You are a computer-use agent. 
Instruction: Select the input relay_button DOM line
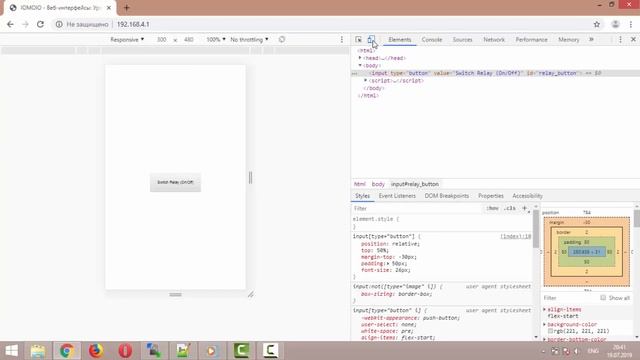[x=495, y=73]
